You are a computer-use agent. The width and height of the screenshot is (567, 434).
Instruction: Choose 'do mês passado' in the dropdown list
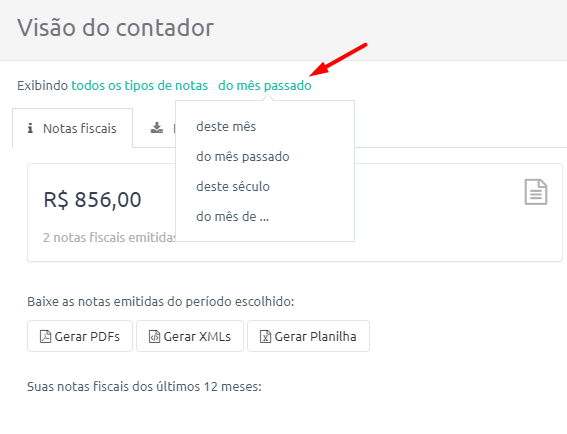tap(243, 157)
